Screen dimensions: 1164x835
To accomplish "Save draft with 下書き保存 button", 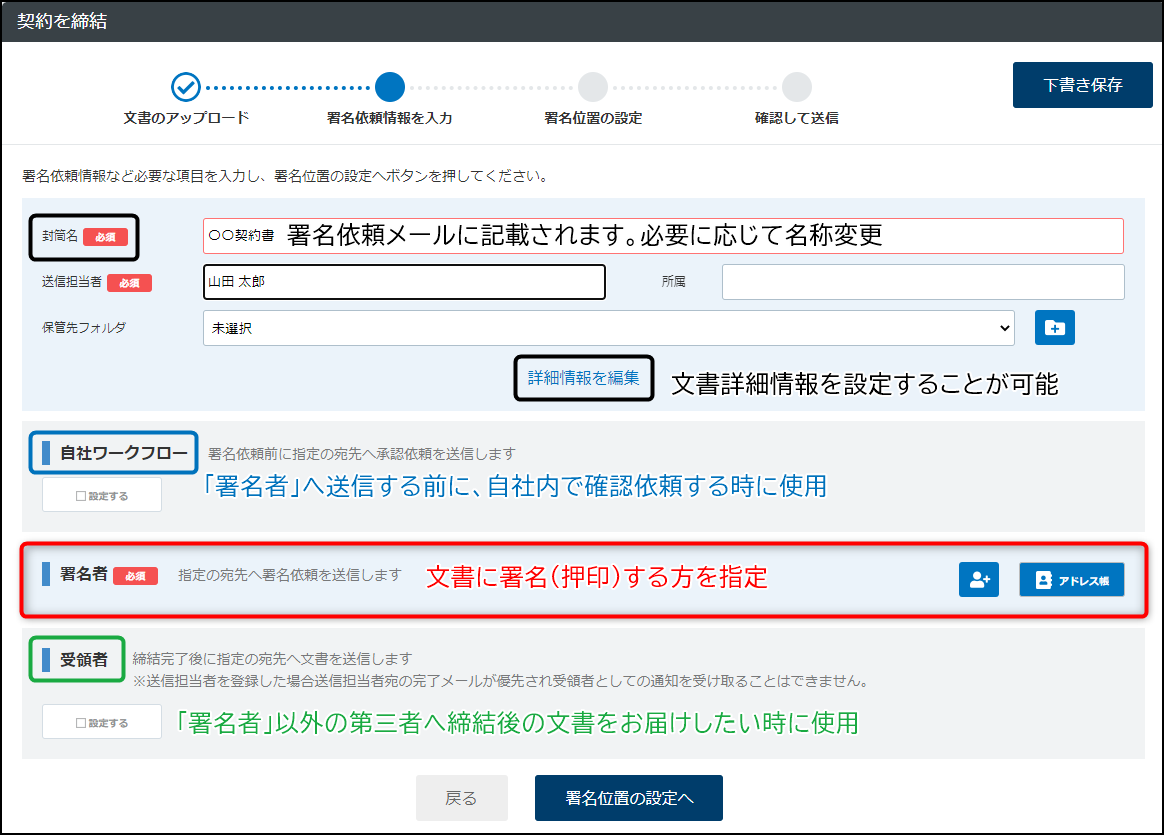I will 1083,85.
